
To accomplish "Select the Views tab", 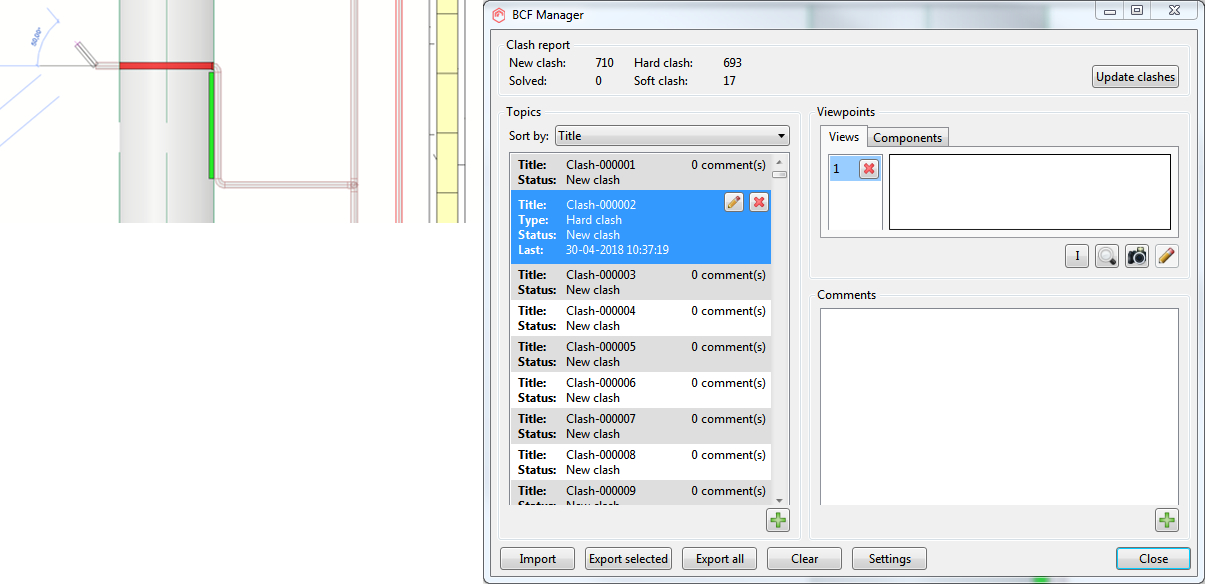I will coord(843,138).
